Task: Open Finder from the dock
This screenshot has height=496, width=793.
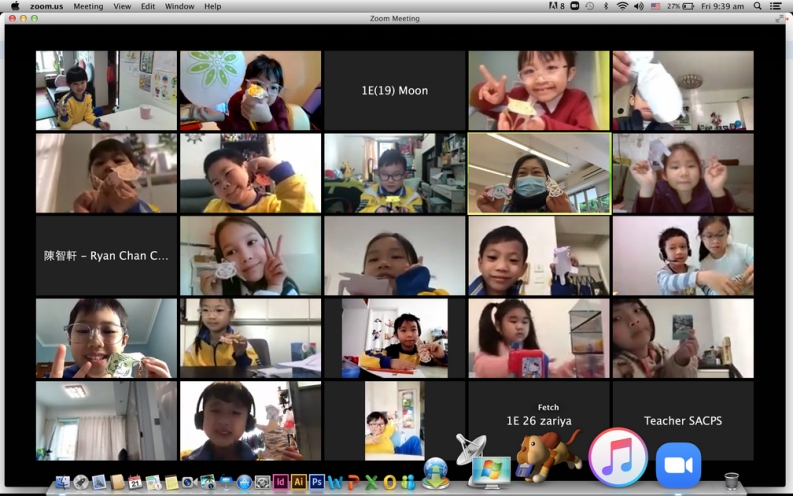Action: 63,482
